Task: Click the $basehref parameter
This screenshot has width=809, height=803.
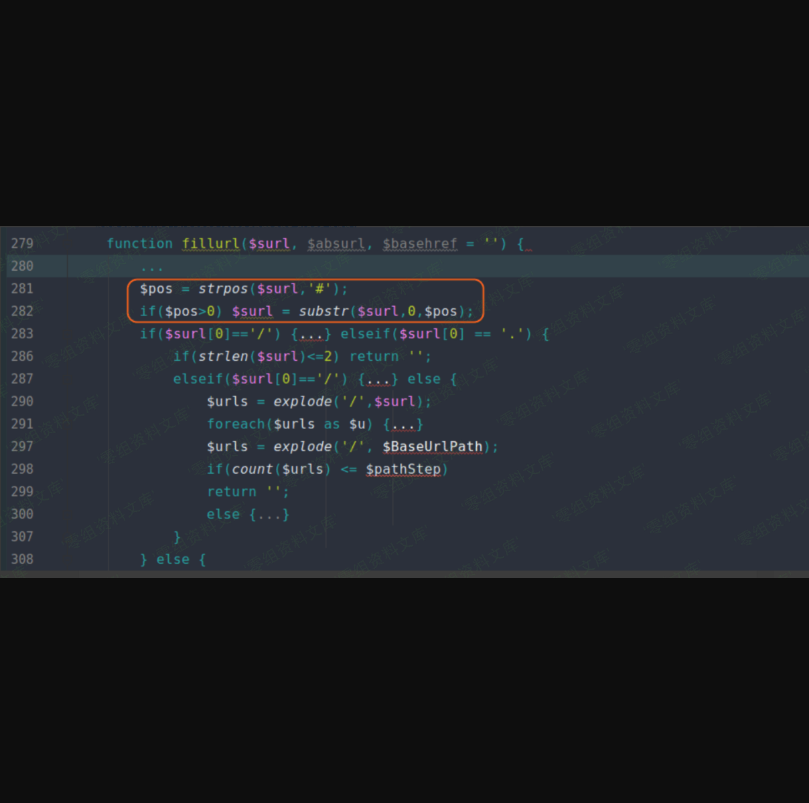Action: [419, 243]
